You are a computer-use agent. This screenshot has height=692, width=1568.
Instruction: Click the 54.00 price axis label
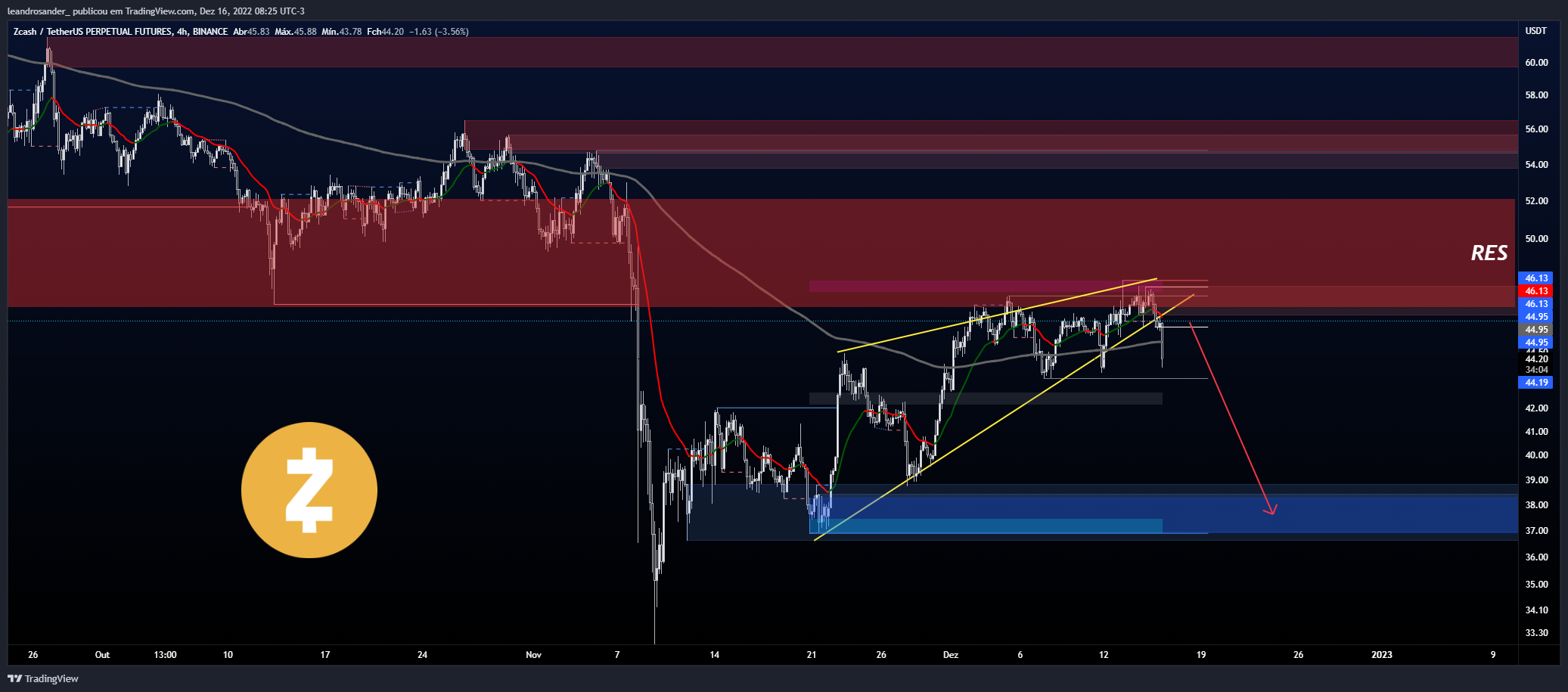[1536, 165]
